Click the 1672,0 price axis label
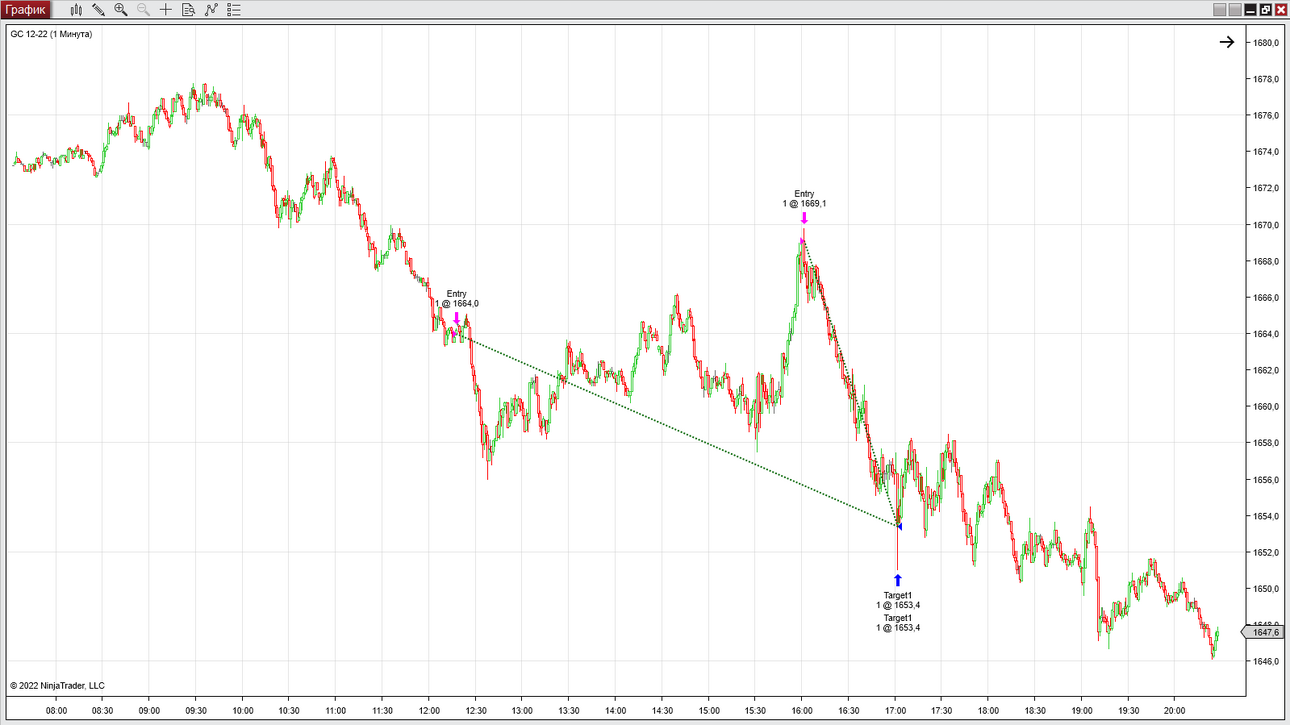This screenshot has width=1290, height=725. [1266, 188]
